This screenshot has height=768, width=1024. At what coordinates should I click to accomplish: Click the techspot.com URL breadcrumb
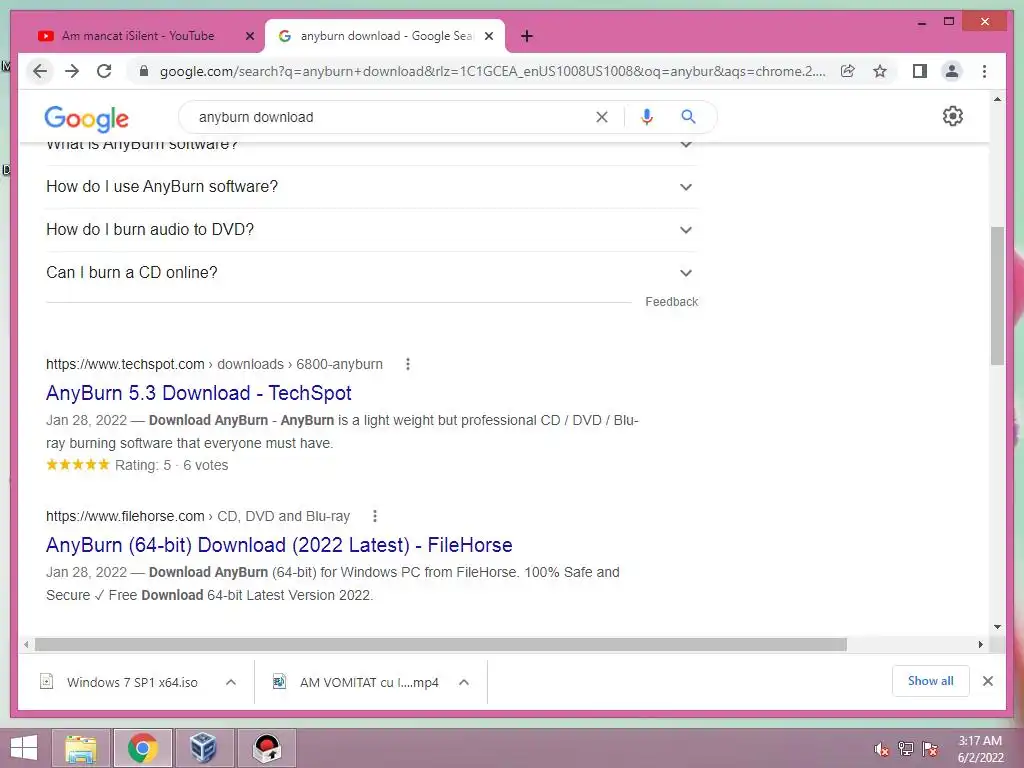click(x=214, y=364)
